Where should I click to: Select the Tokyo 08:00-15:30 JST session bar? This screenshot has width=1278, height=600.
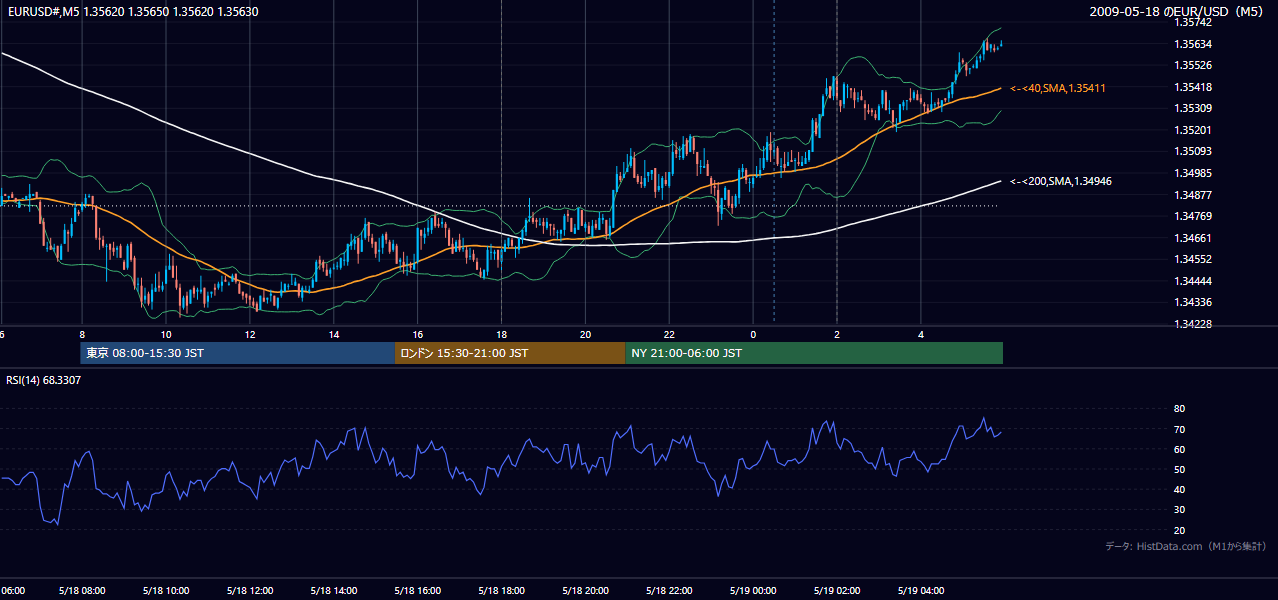238,353
